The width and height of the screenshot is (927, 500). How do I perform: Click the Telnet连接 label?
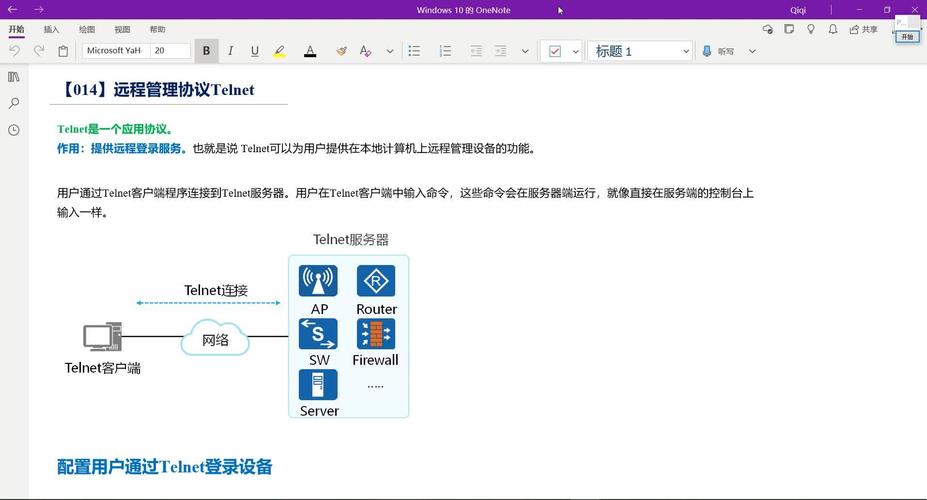click(216, 290)
